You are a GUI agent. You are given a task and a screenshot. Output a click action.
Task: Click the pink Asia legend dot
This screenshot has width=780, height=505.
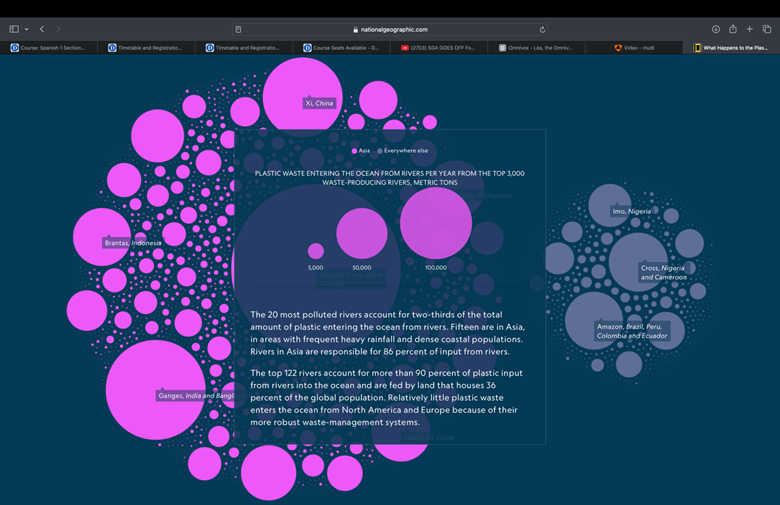[x=355, y=151]
